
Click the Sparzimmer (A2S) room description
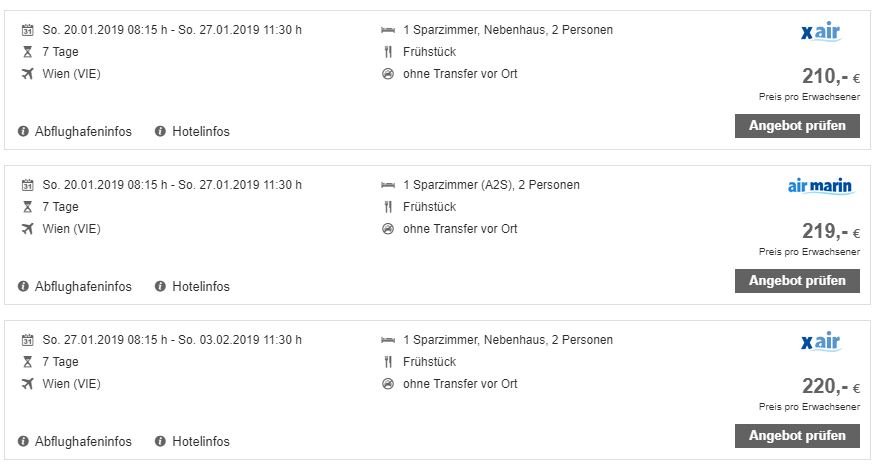coord(491,185)
